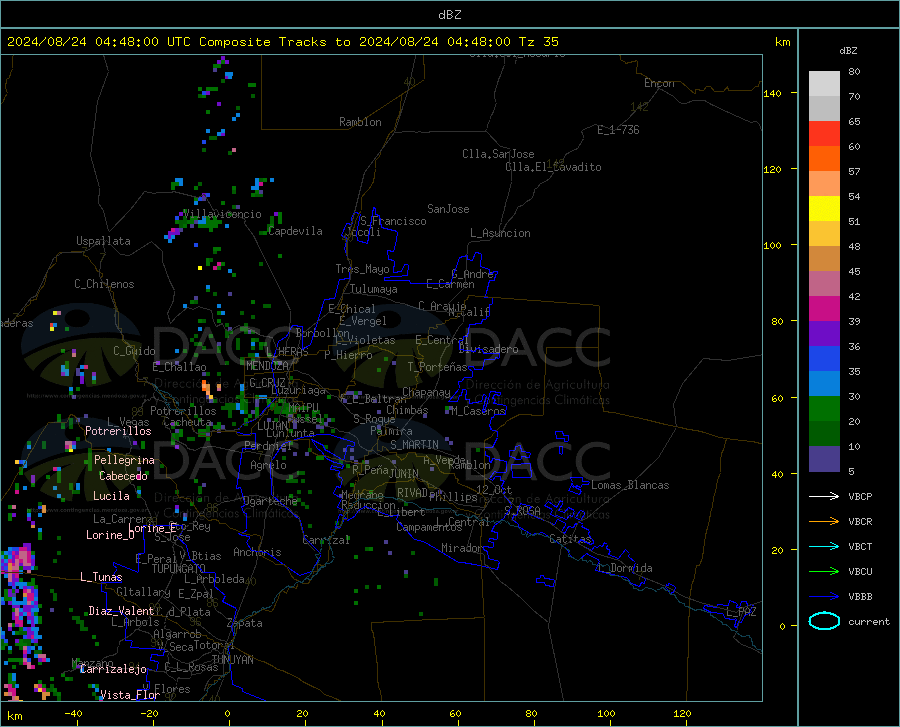Click the JUNIN map label
The height and width of the screenshot is (727, 900).
coord(404,474)
